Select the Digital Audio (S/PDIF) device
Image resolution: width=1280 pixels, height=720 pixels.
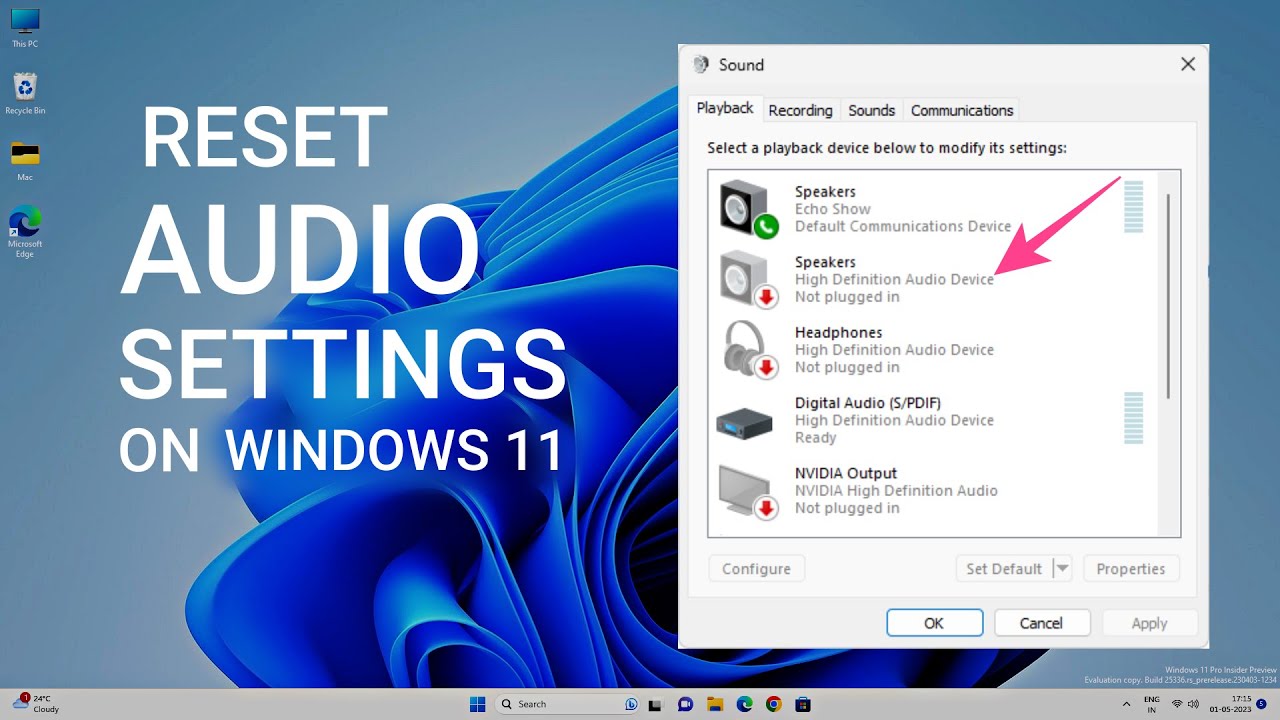point(900,420)
